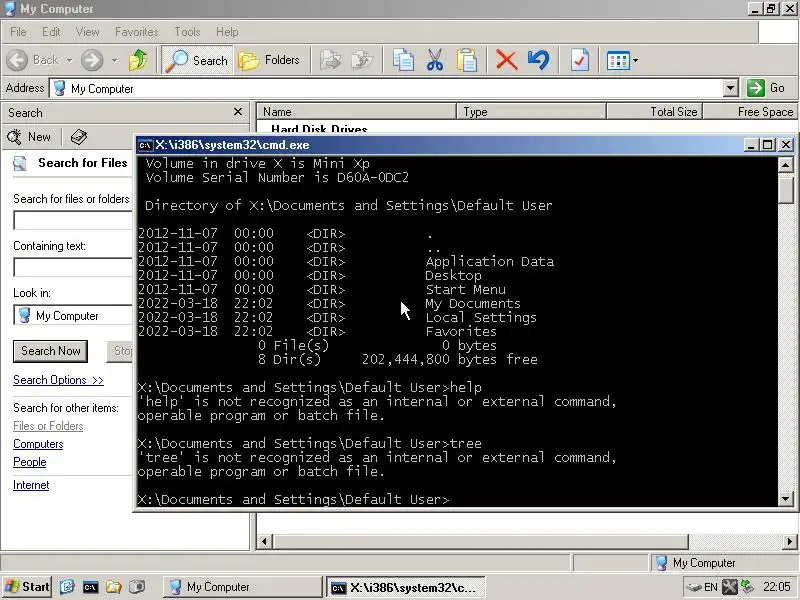The height and width of the screenshot is (600, 800).
Task: Click the People link
Action: 30,462
